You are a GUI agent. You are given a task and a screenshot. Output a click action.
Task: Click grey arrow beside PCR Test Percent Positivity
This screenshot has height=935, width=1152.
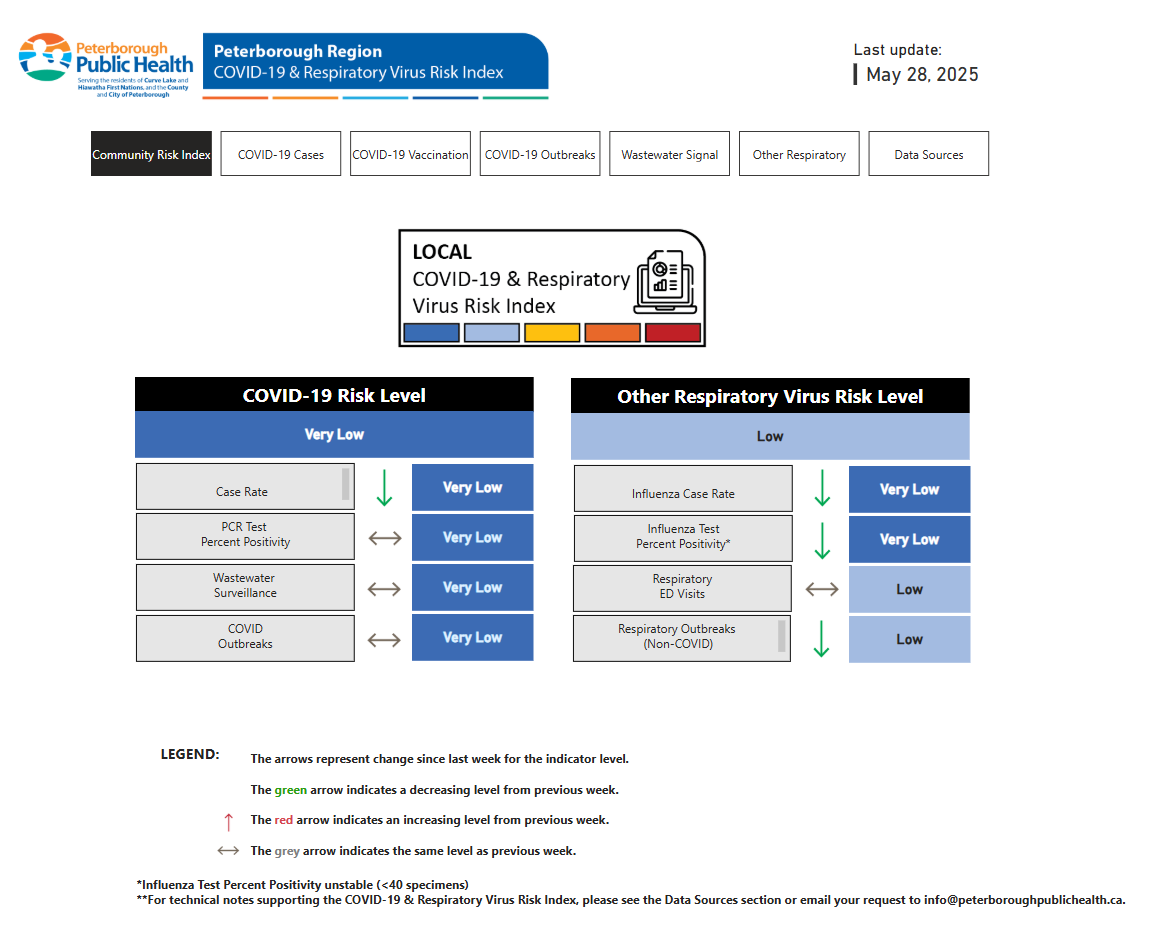coord(385,538)
